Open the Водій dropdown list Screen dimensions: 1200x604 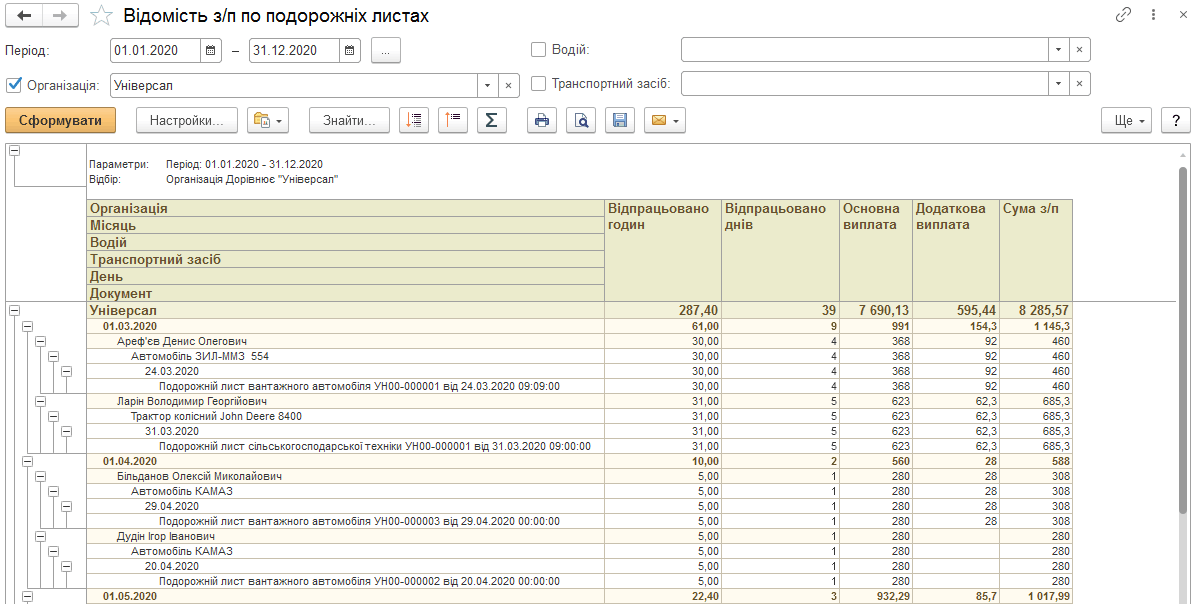(1058, 50)
